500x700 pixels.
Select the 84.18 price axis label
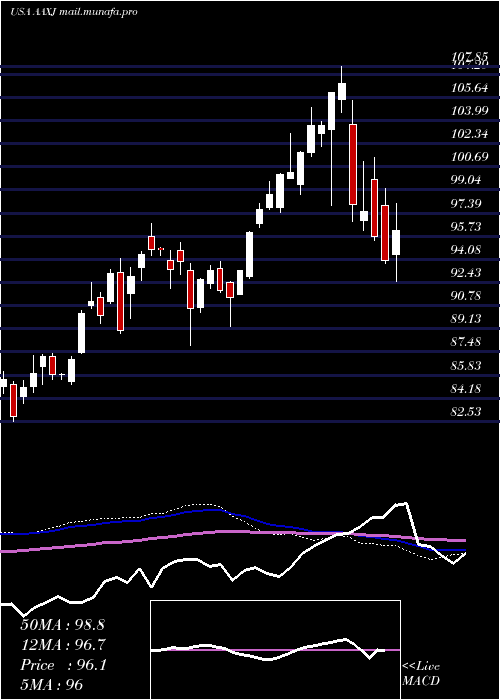(466, 389)
